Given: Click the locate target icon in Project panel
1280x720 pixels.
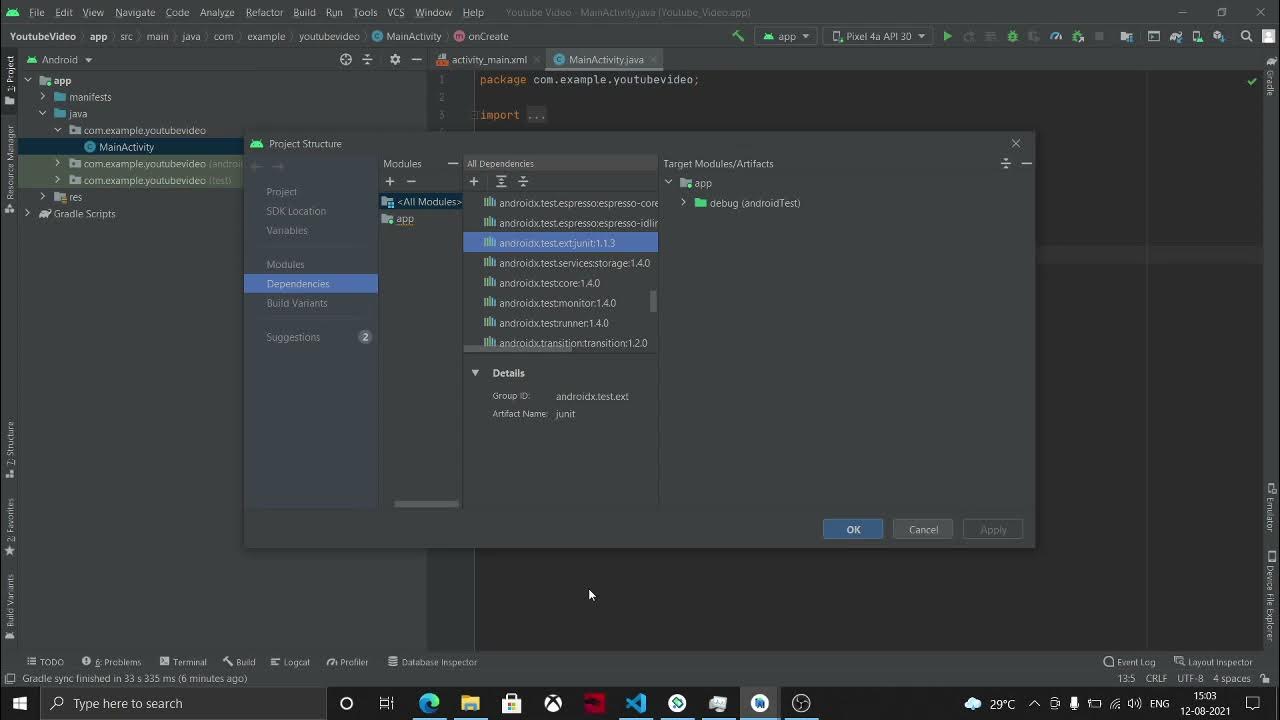Looking at the screenshot, I should [346, 59].
